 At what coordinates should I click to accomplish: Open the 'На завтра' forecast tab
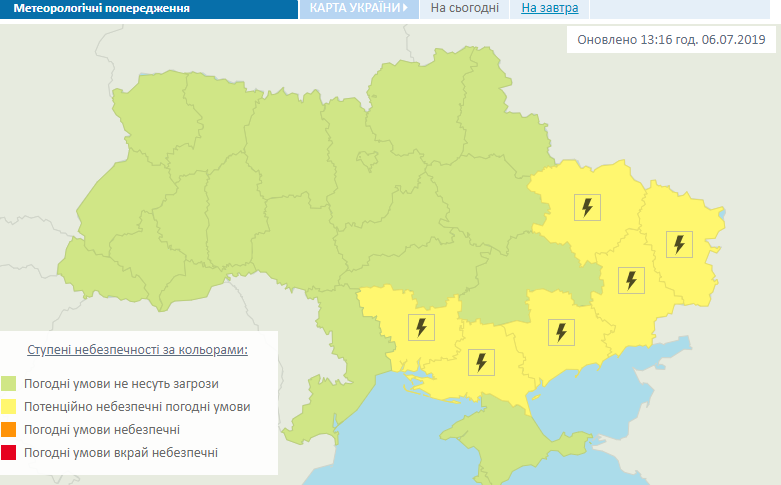550,9
